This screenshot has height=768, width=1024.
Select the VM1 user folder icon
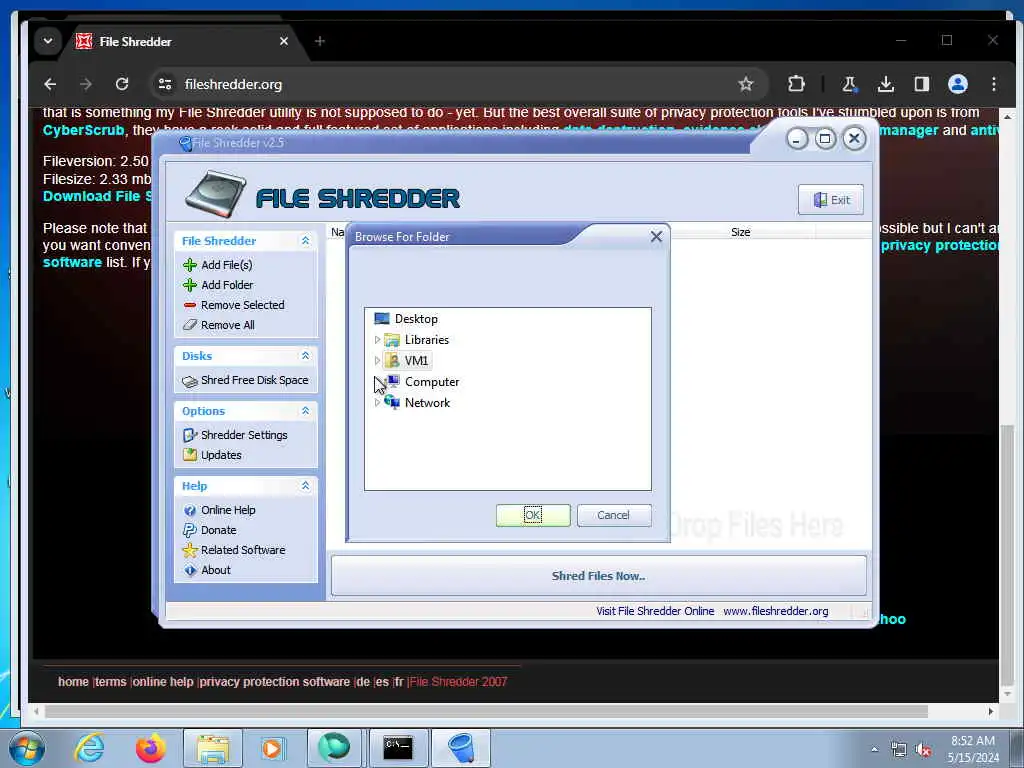click(x=392, y=360)
